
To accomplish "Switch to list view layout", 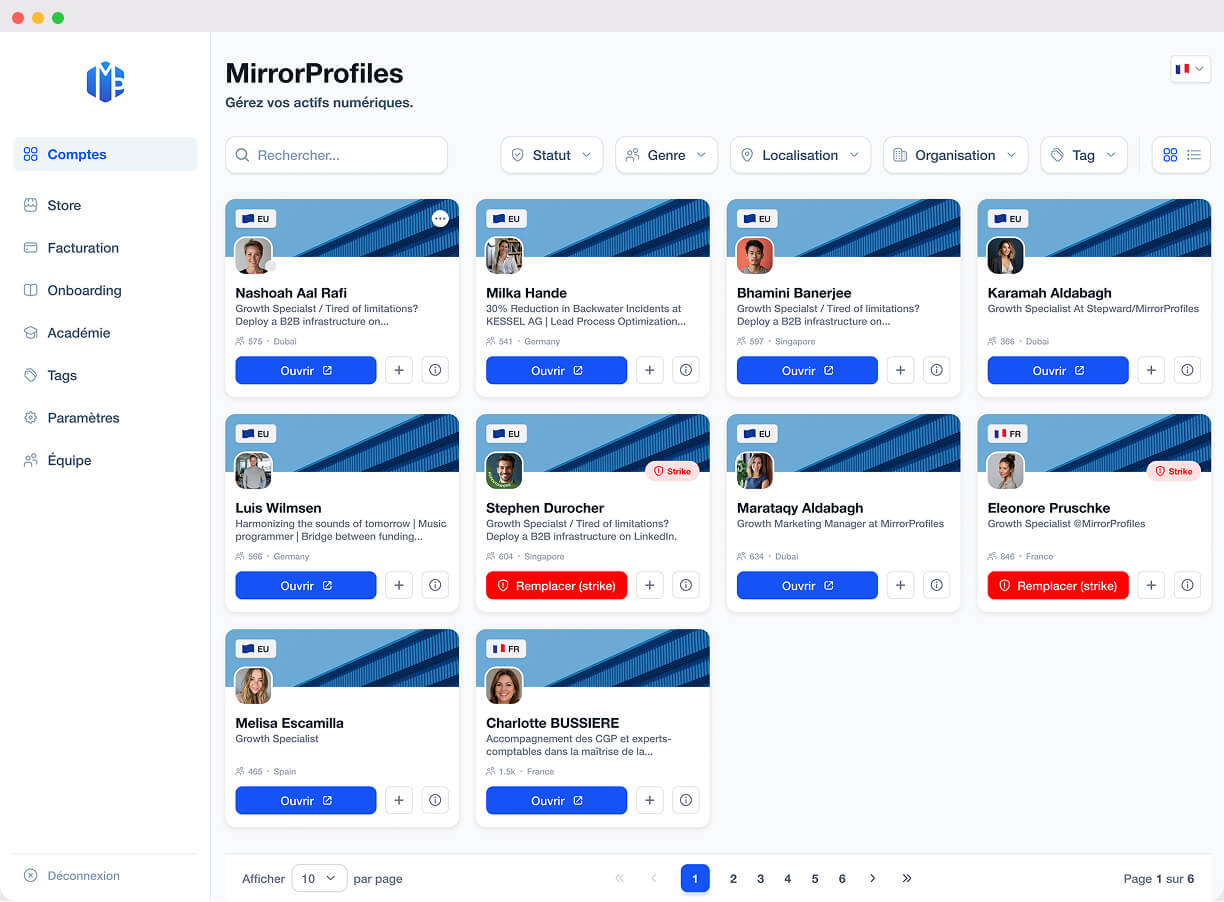I will coord(1194,155).
